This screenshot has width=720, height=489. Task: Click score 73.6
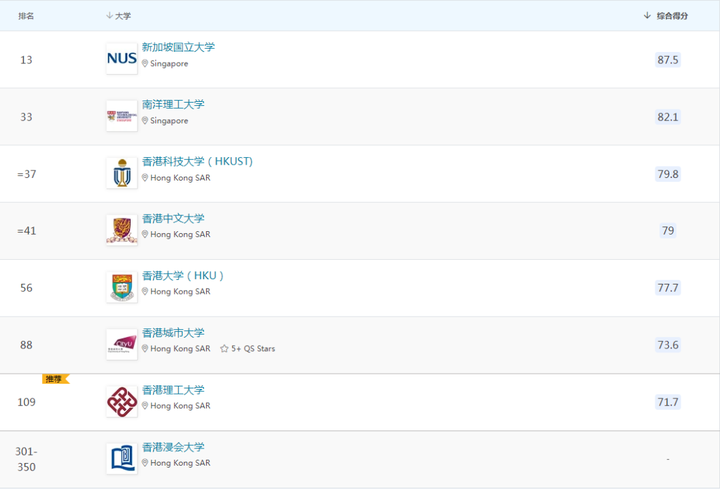[668, 345]
